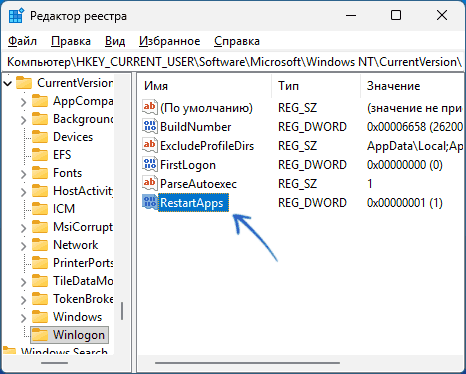Expand the TokenBroke... folder node
The image size is (466, 374).
click(23, 299)
